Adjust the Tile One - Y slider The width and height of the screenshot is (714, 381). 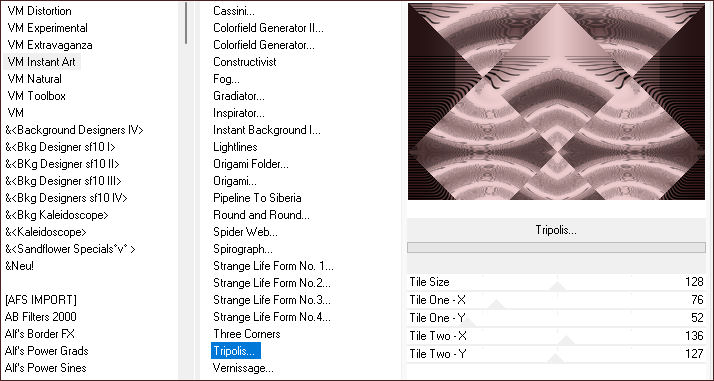pyautogui.click(x=556, y=318)
